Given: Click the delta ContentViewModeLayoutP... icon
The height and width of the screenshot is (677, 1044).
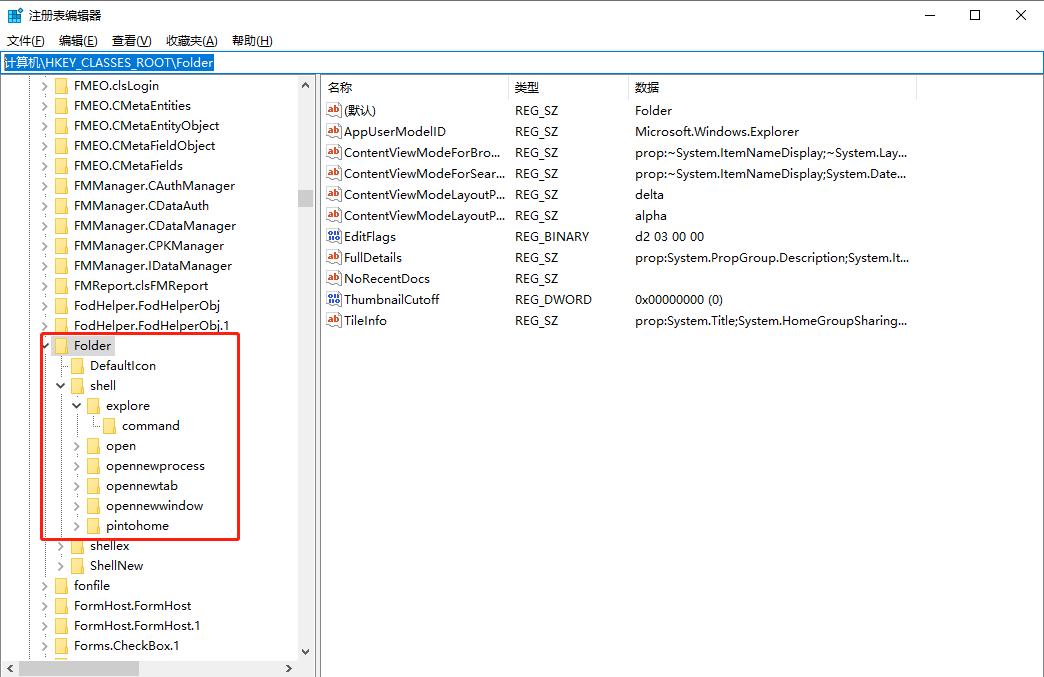Looking at the screenshot, I should click(x=334, y=194).
